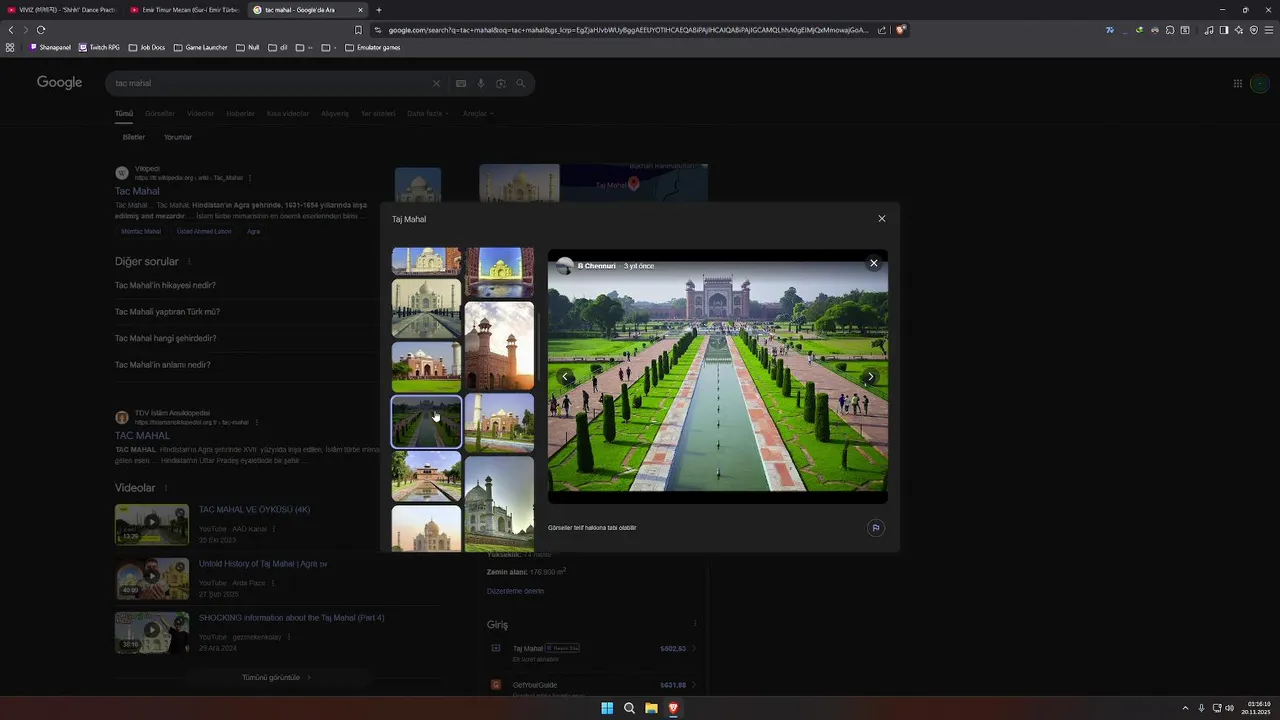The width and height of the screenshot is (1280, 720).
Task: Open the TDV TAC MAHAL result link
Action: [x=142, y=436]
